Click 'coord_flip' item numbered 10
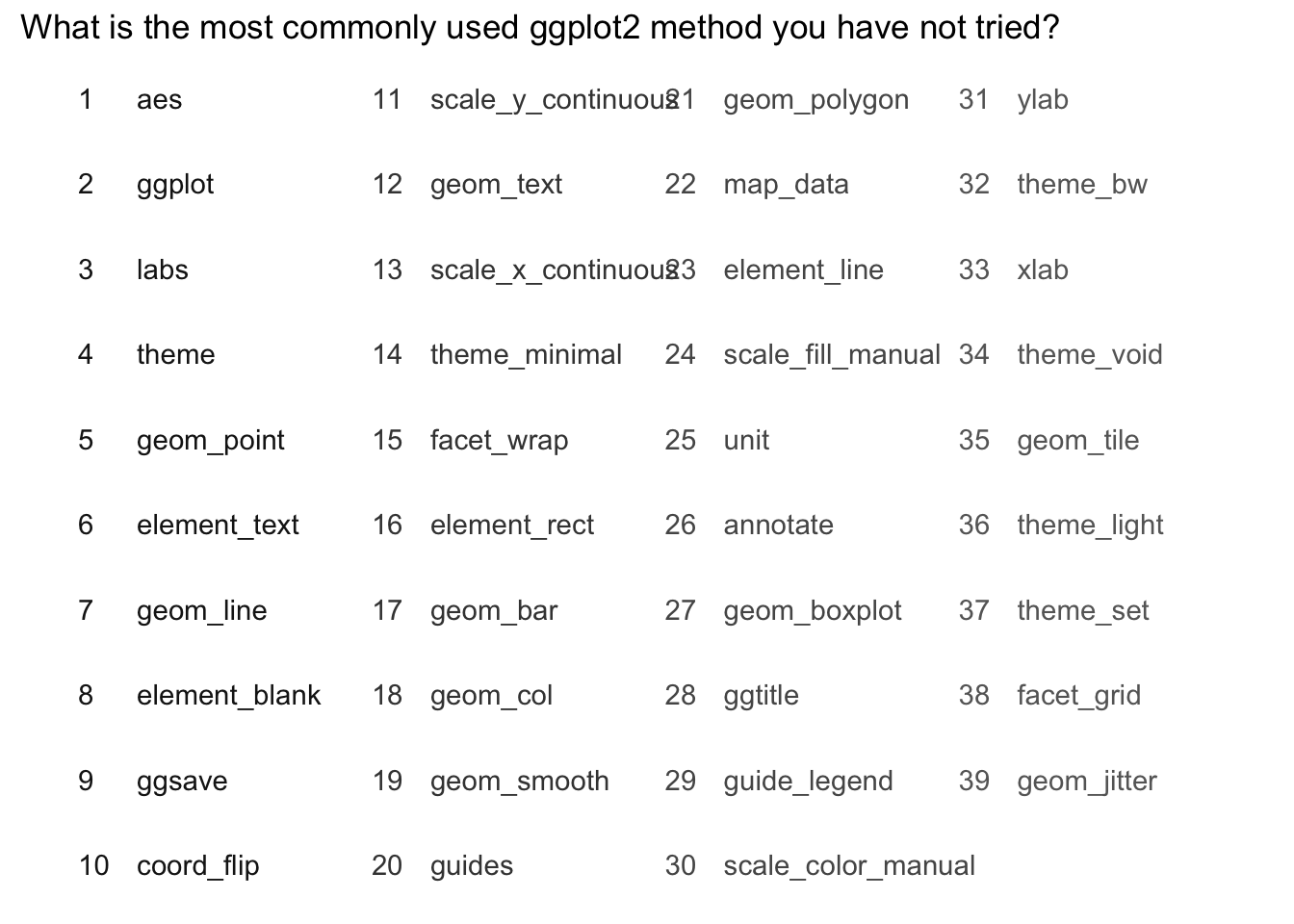The width and height of the screenshot is (1294, 924). 198,866
